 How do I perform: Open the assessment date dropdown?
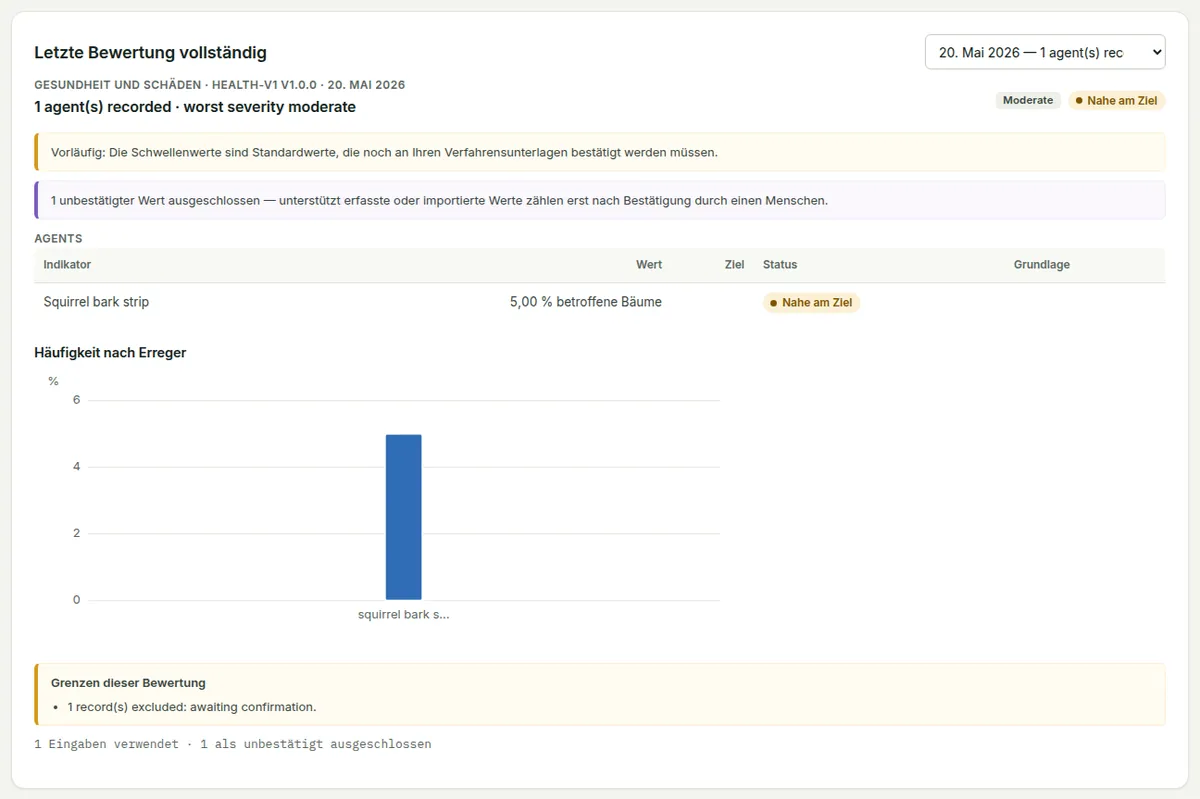1045,52
